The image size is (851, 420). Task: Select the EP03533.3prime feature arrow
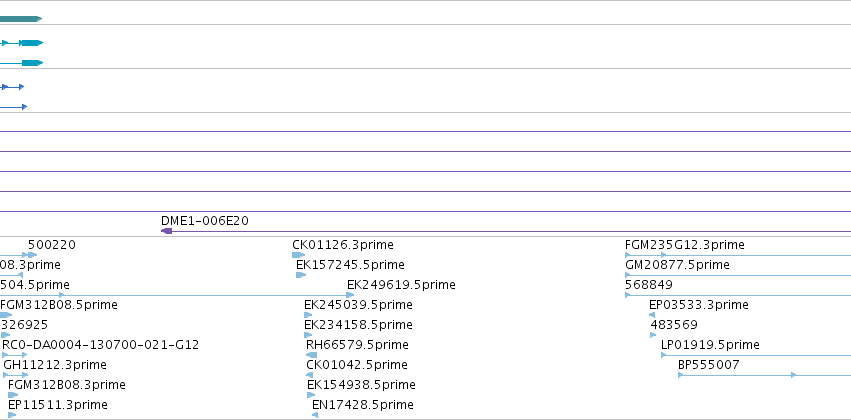click(652, 315)
